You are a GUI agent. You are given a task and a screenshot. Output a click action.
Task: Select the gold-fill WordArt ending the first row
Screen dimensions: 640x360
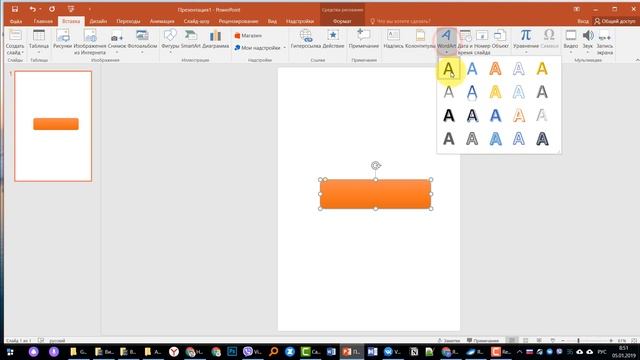[x=542, y=69]
